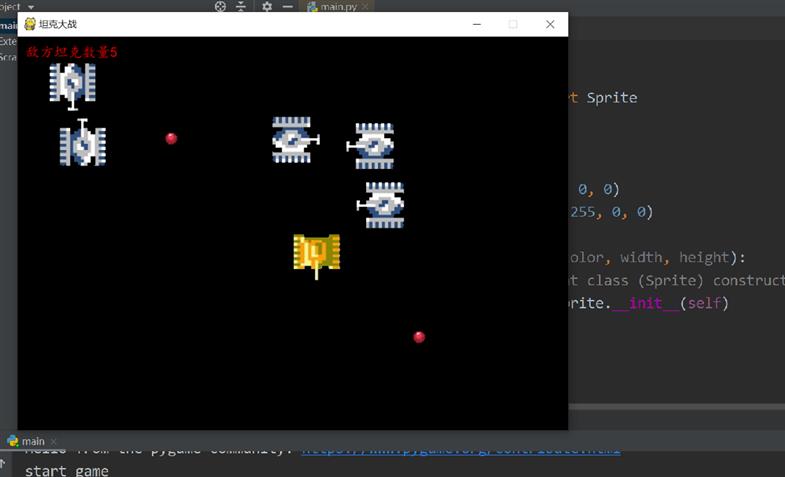Viewport: 785px width, 477px height.
Task: Click the pygame icon in game title bar
Action: pyautogui.click(x=29, y=24)
